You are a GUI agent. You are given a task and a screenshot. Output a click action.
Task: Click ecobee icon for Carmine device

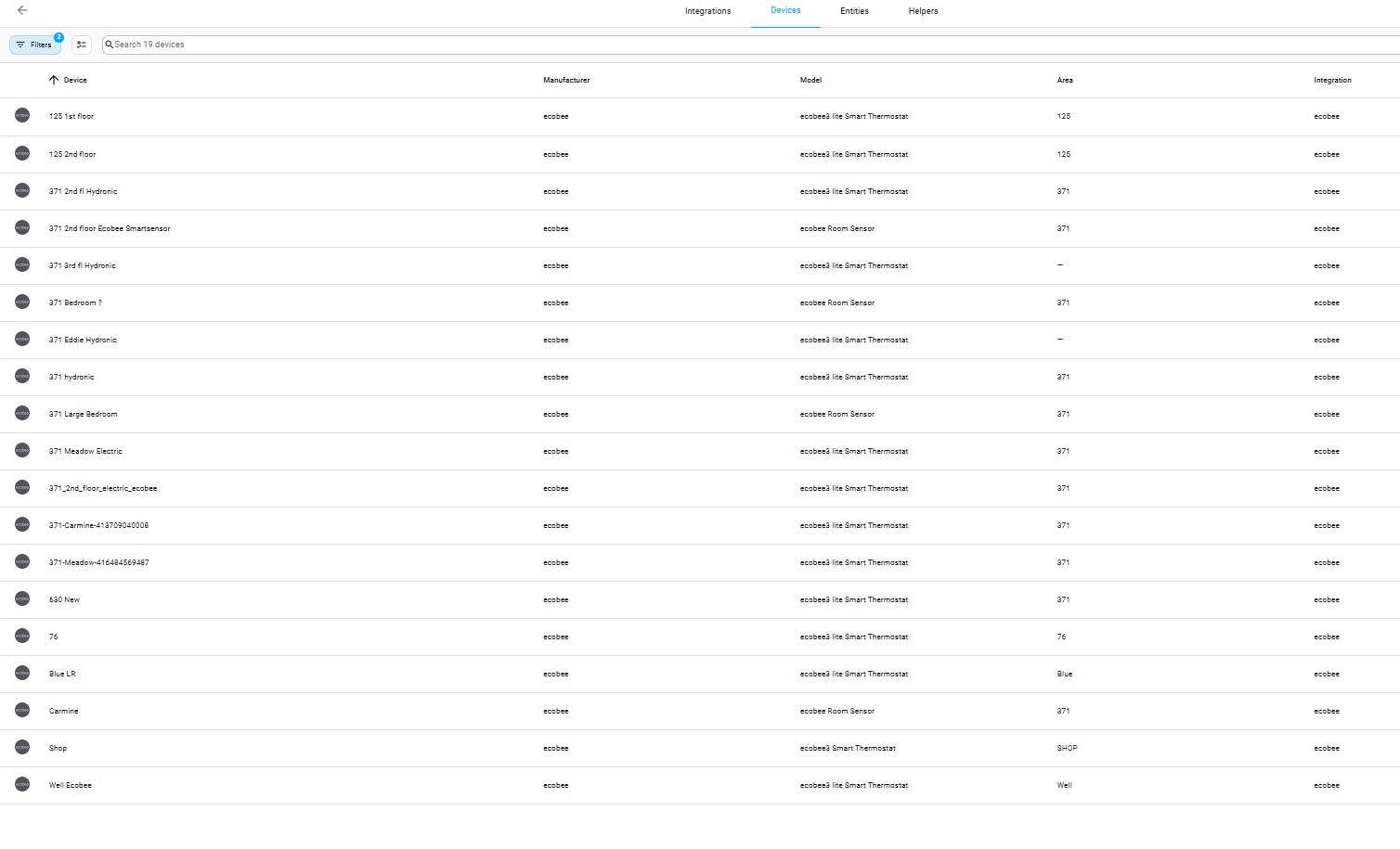click(x=22, y=710)
